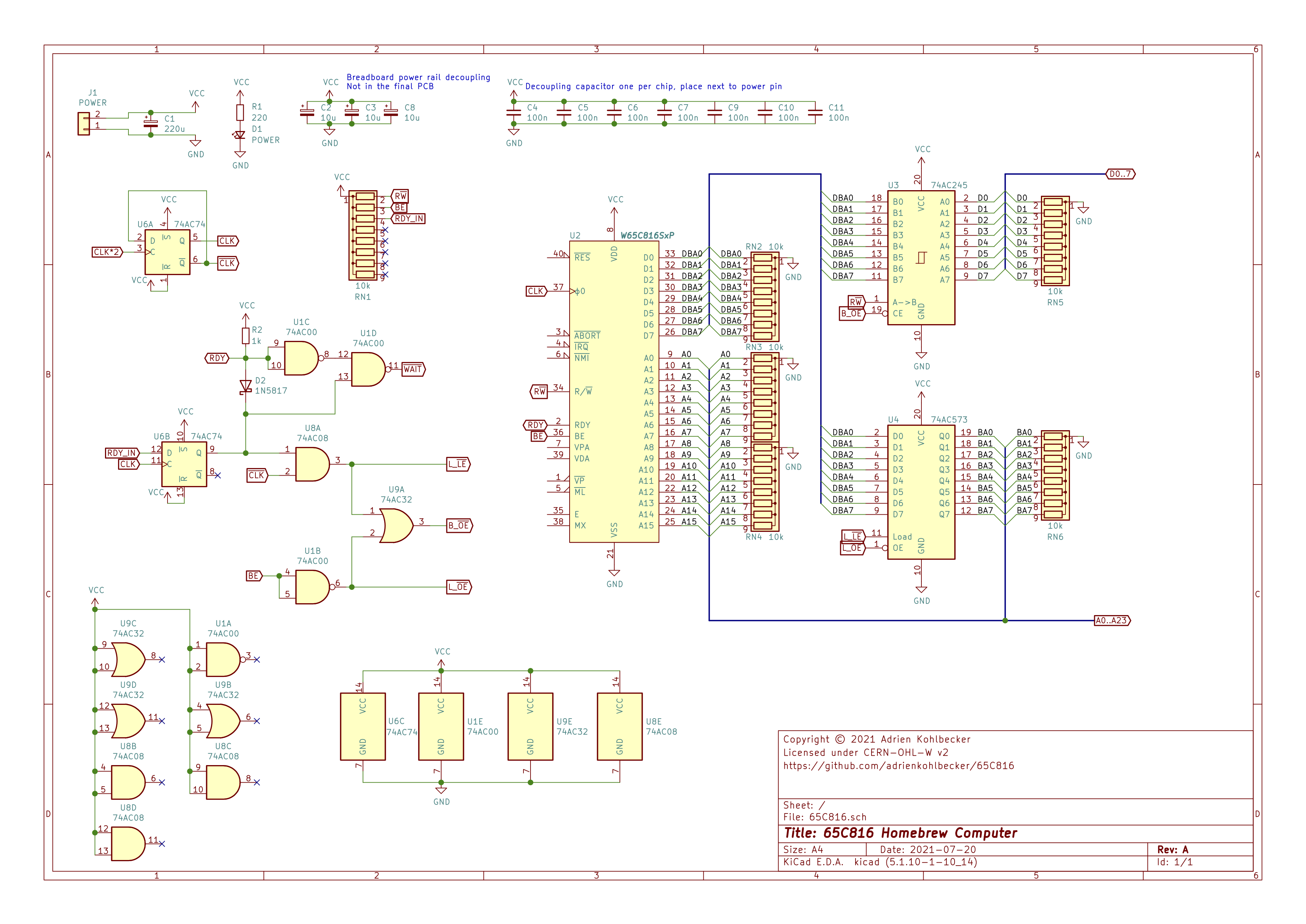Select the U1C 74AC00 NAND gate
1306x924 pixels.
pos(300,358)
